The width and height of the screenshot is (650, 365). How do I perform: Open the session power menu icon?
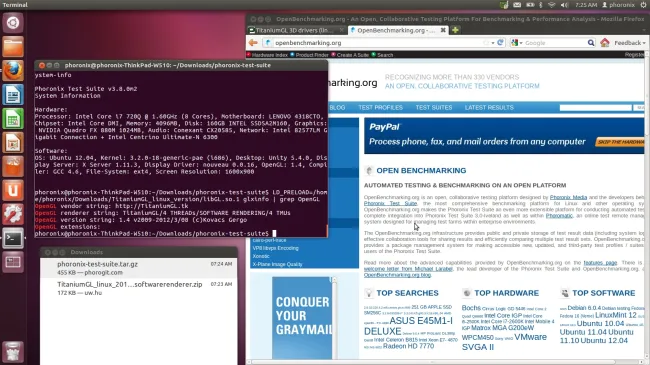pos(643,5)
